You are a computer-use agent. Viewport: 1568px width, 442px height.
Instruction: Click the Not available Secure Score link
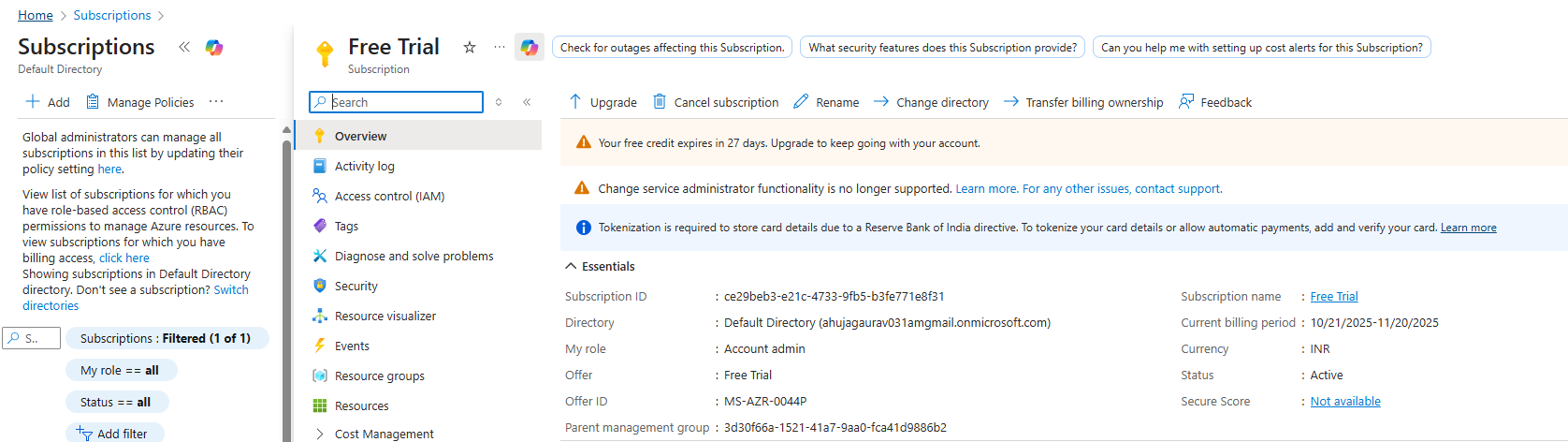[1344, 401]
